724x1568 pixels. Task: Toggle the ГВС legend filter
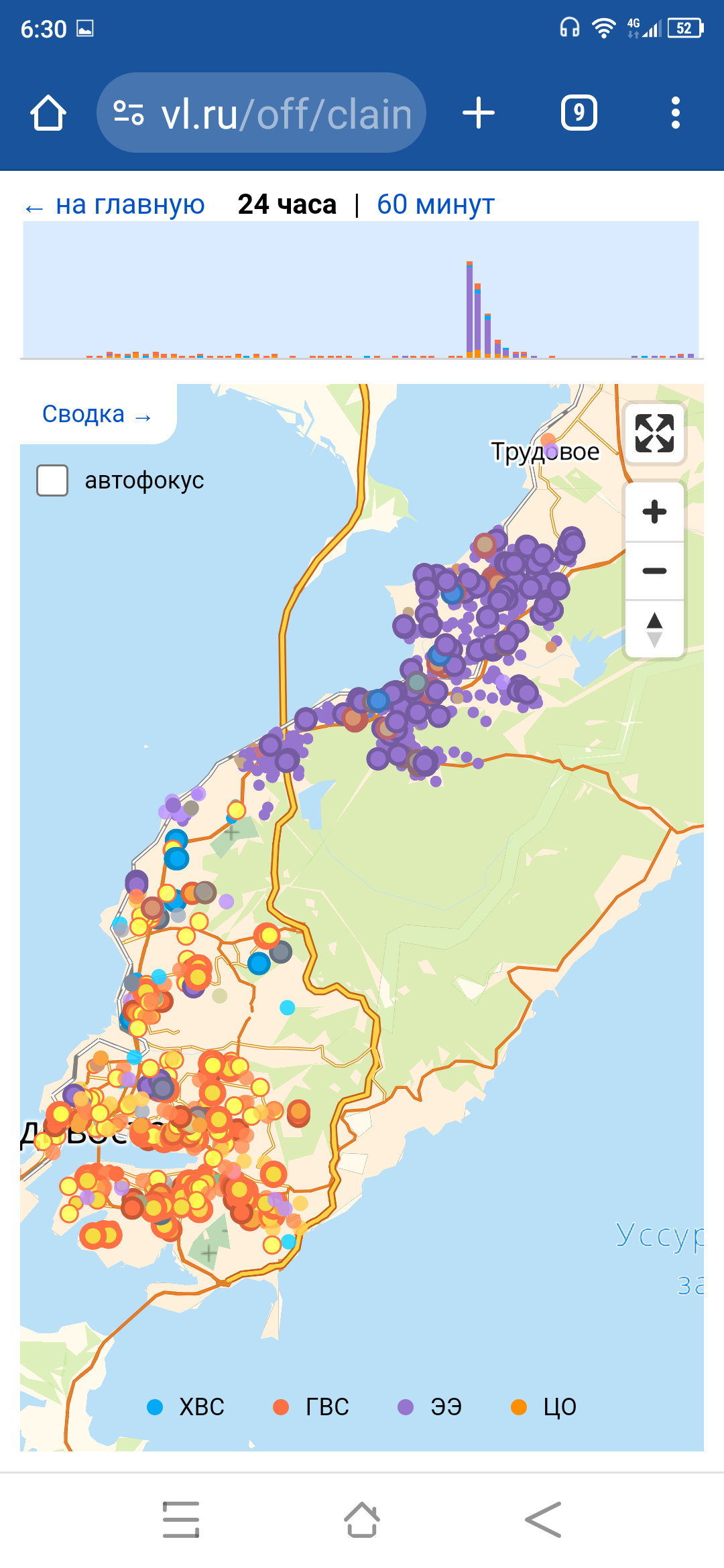pos(311,1407)
